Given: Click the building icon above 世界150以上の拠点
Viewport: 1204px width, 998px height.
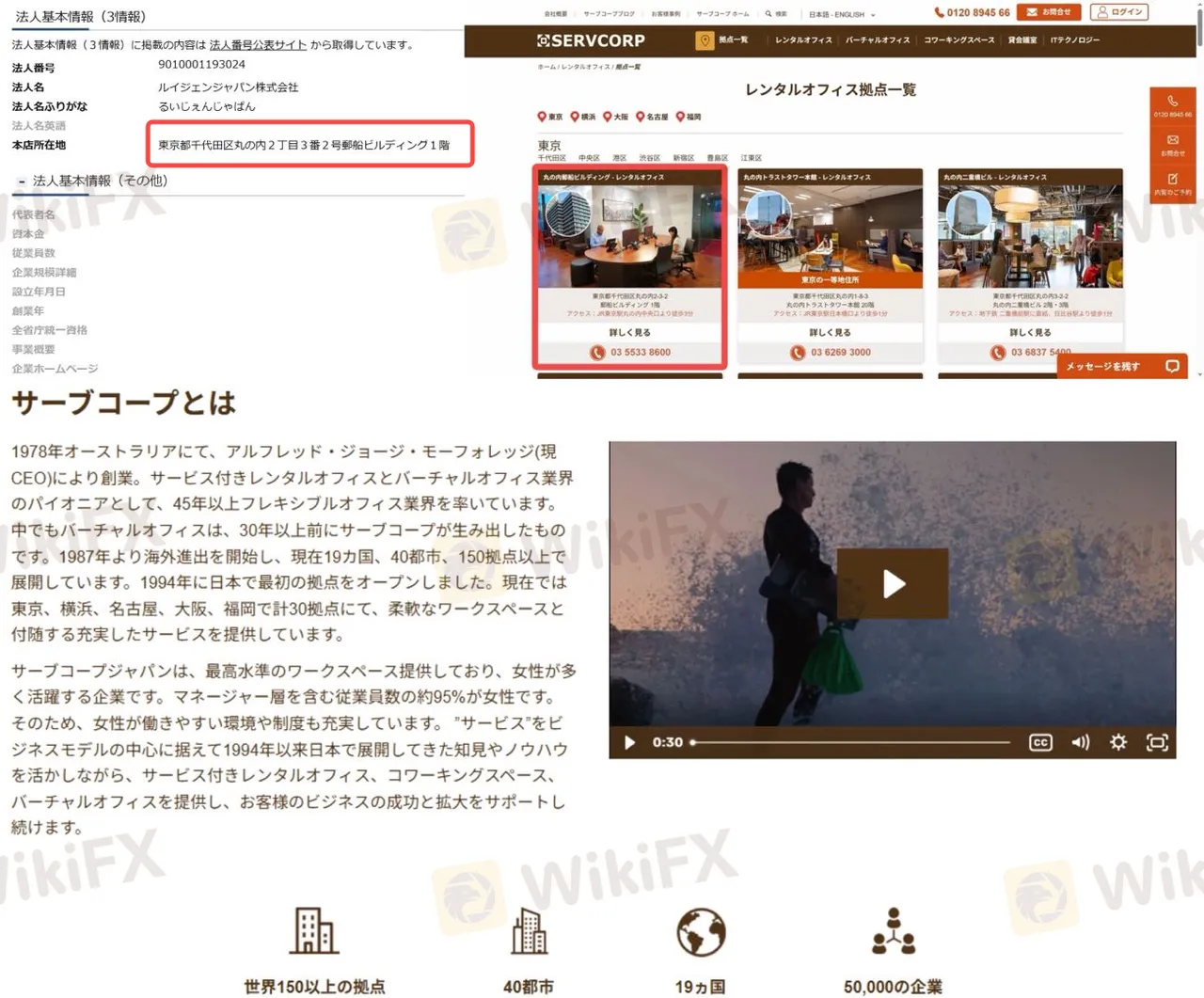Looking at the screenshot, I should pyautogui.click(x=313, y=931).
